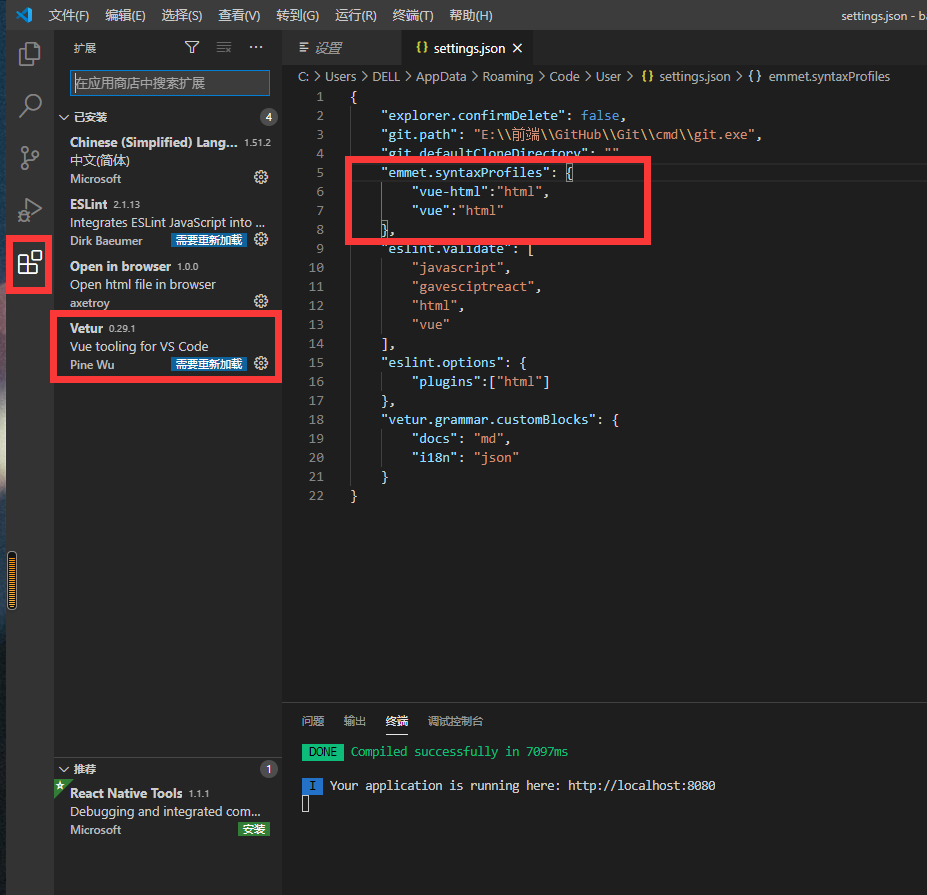Open the Extensions view icon
The image size is (927, 895).
[x=29, y=262]
